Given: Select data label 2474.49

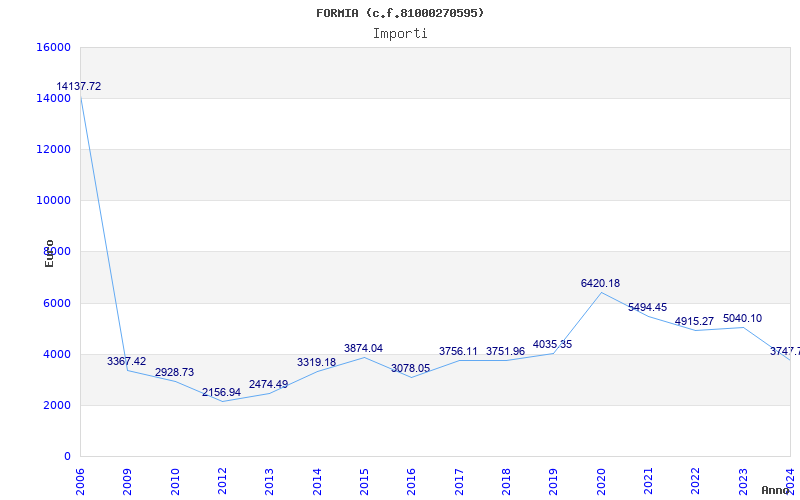Looking at the screenshot, I should coord(268,384).
